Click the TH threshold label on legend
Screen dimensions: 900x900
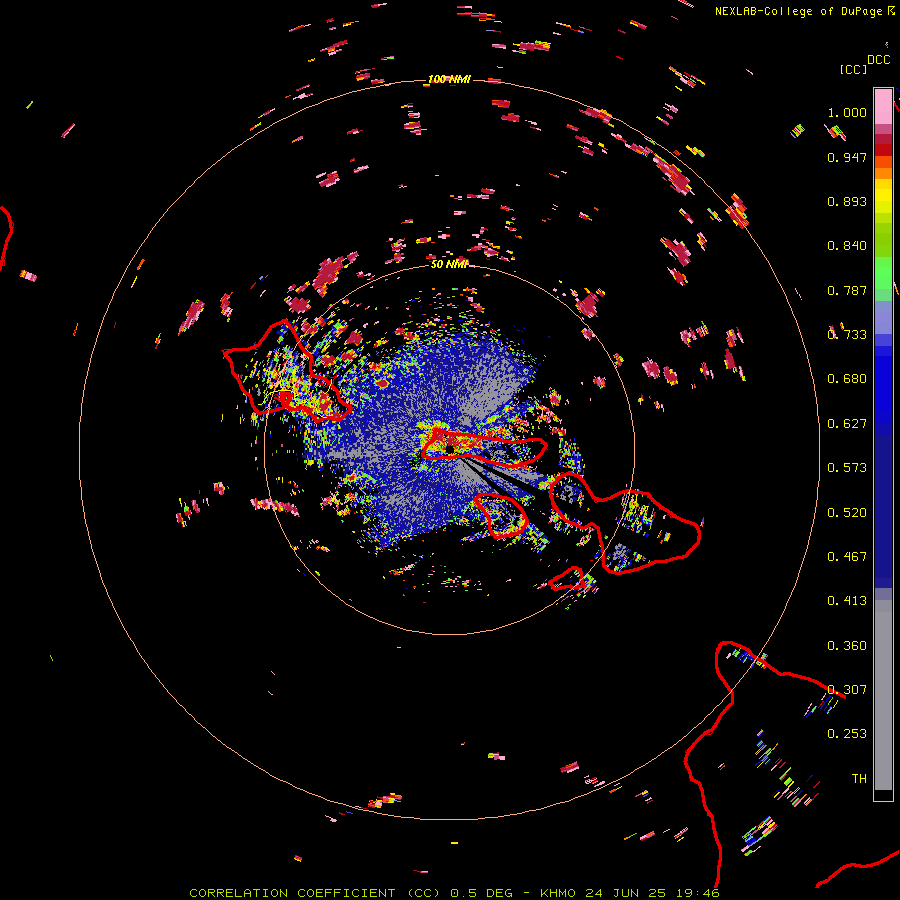(859, 779)
